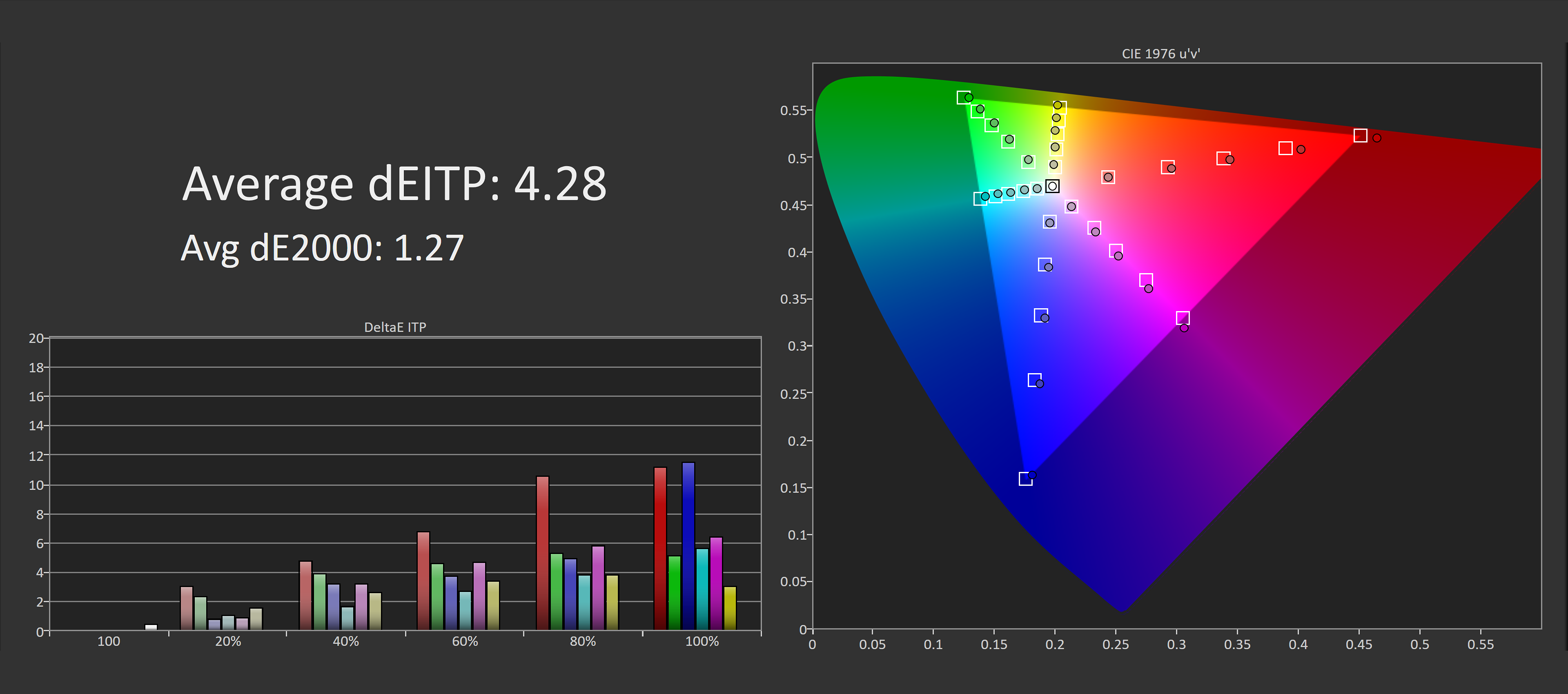The width and height of the screenshot is (1568, 694).
Task: Click the yellow bar in the 100% group
Action: click(730, 608)
